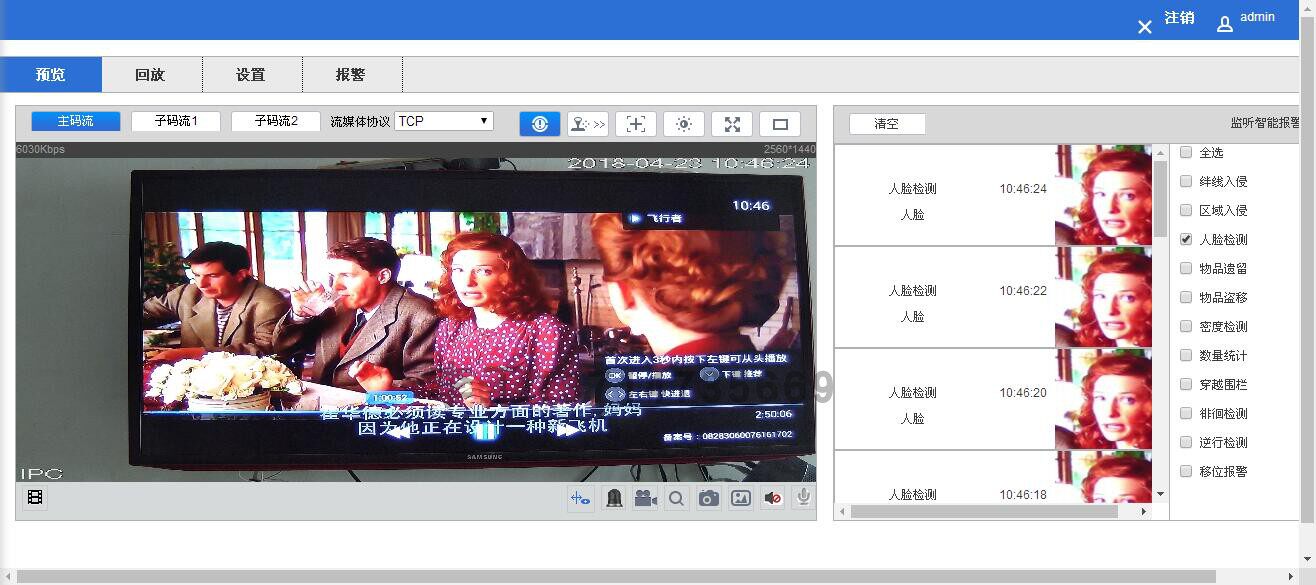Click the 监听智能报警 header label
The height and width of the screenshot is (585, 1316).
pyautogui.click(x=1266, y=124)
